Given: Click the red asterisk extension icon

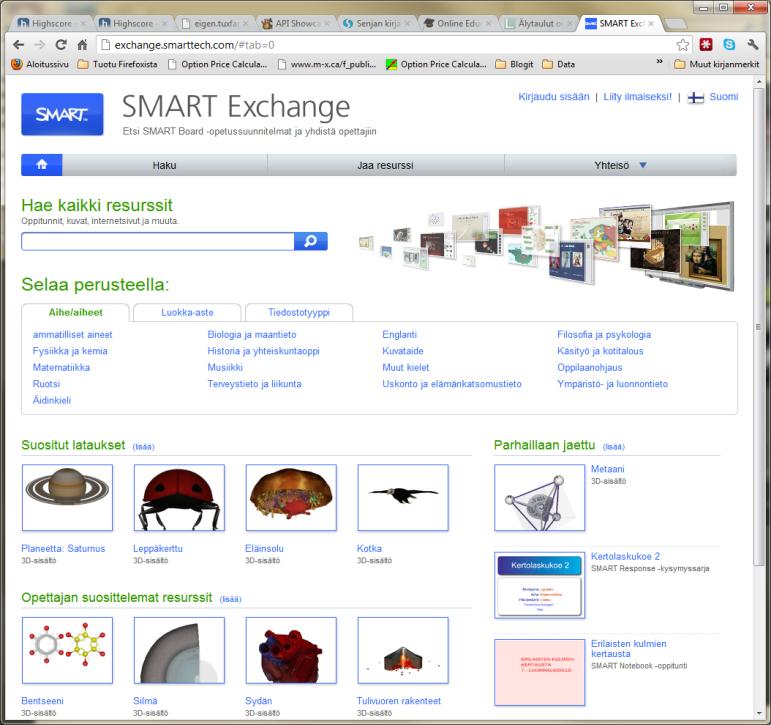Looking at the screenshot, I should [706, 45].
